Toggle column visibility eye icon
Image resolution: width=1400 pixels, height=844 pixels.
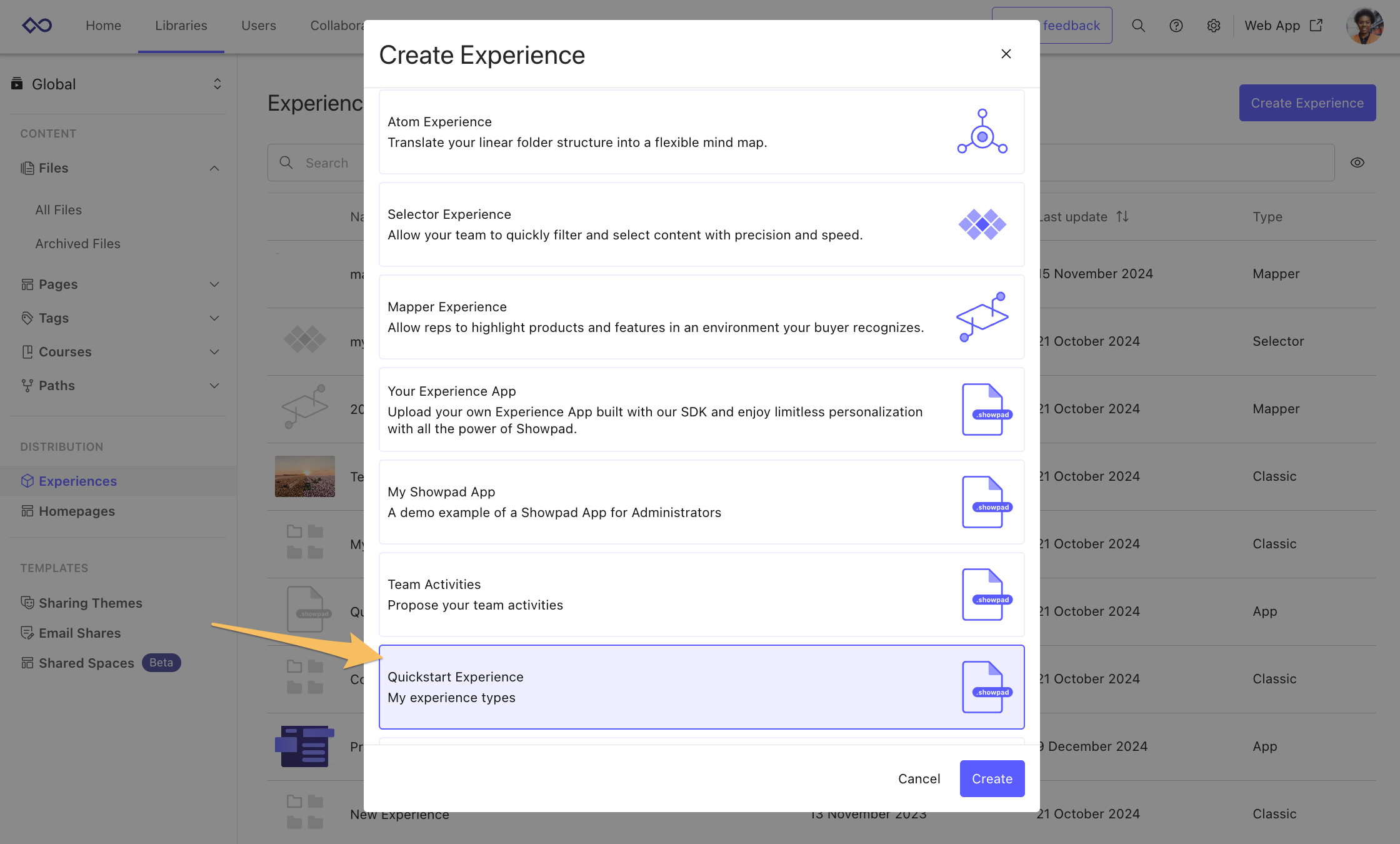point(1357,163)
